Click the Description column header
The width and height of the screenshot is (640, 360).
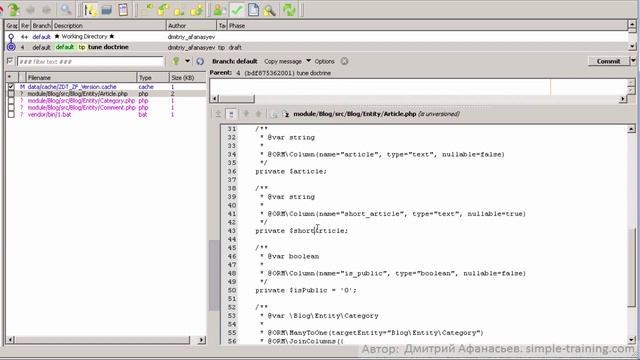109,26
